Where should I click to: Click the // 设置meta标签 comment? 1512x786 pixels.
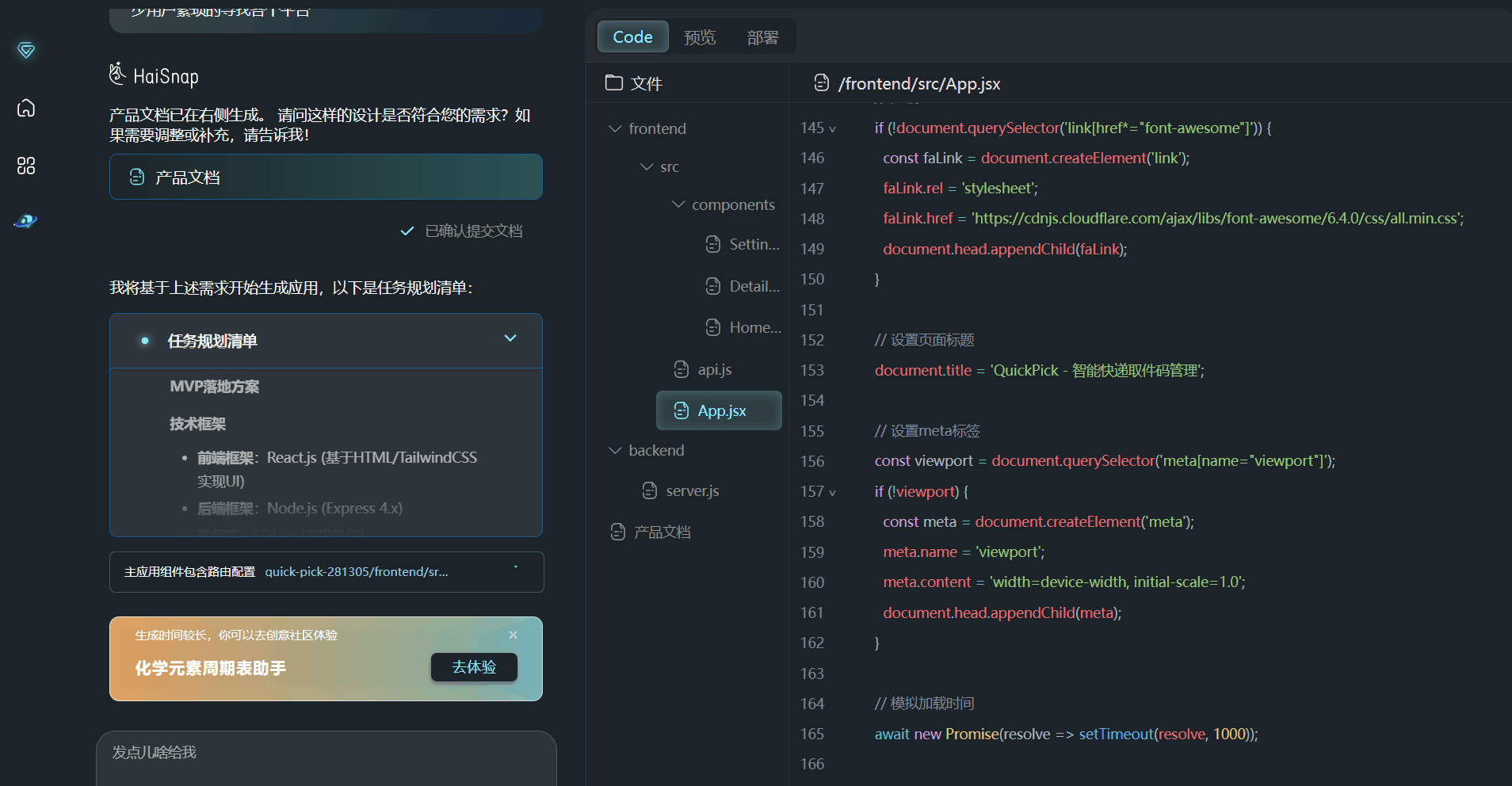[928, 431]
